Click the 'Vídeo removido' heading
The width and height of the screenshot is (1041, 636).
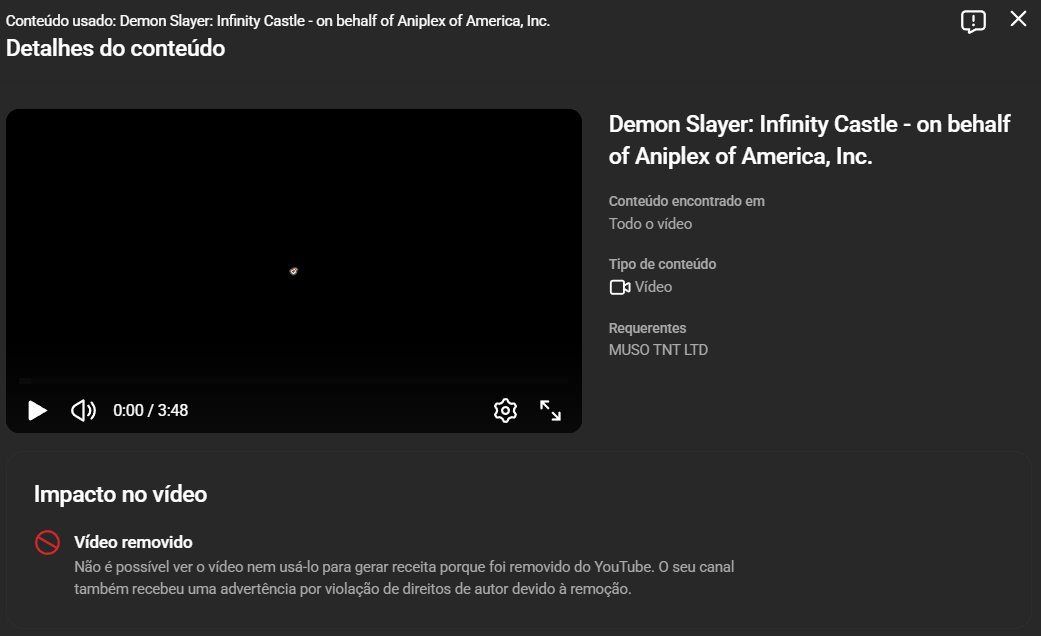pyautogui.click(x=133, y=542)
